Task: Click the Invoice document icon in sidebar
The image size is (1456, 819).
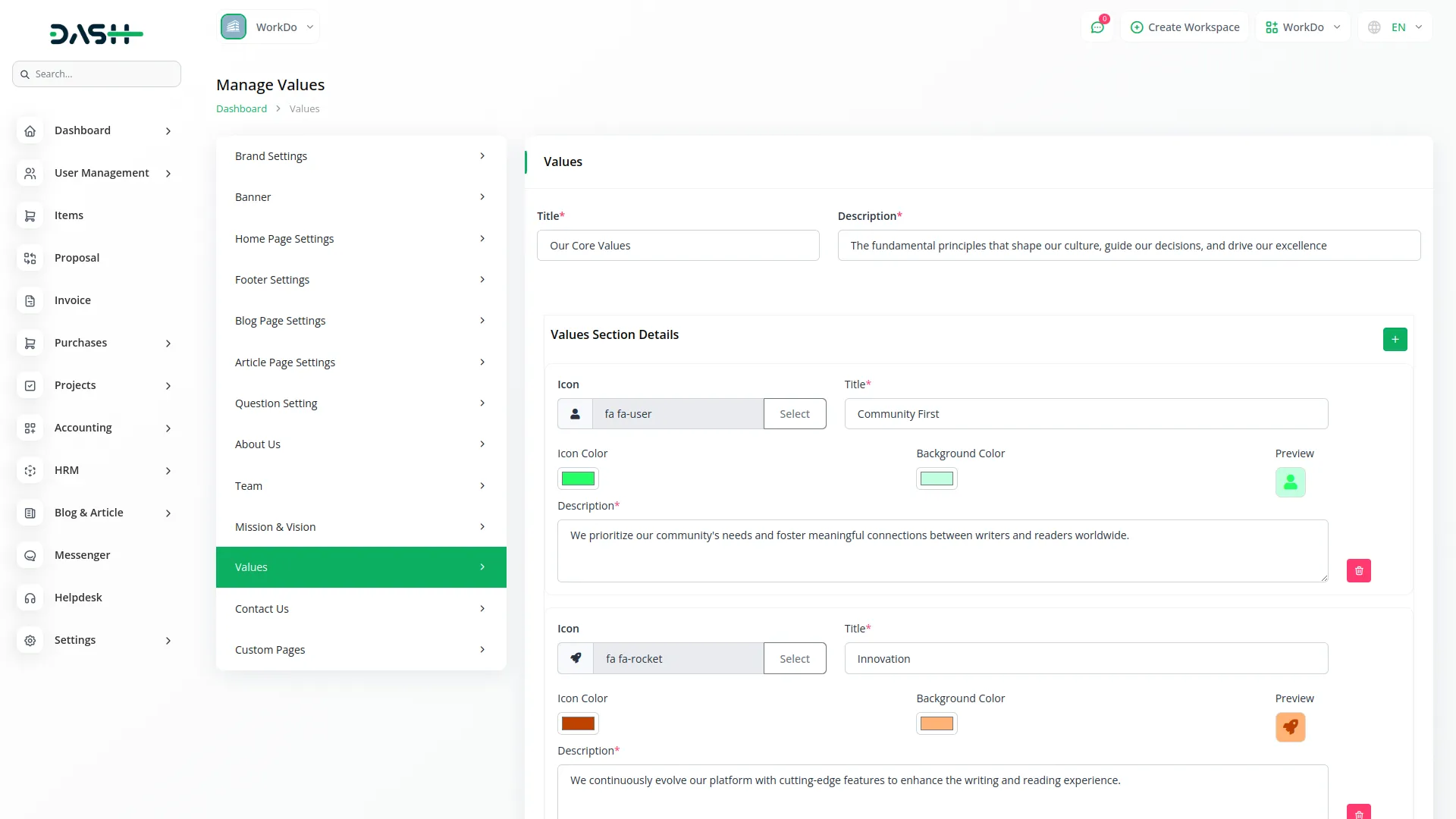Action: coord(30,300)
